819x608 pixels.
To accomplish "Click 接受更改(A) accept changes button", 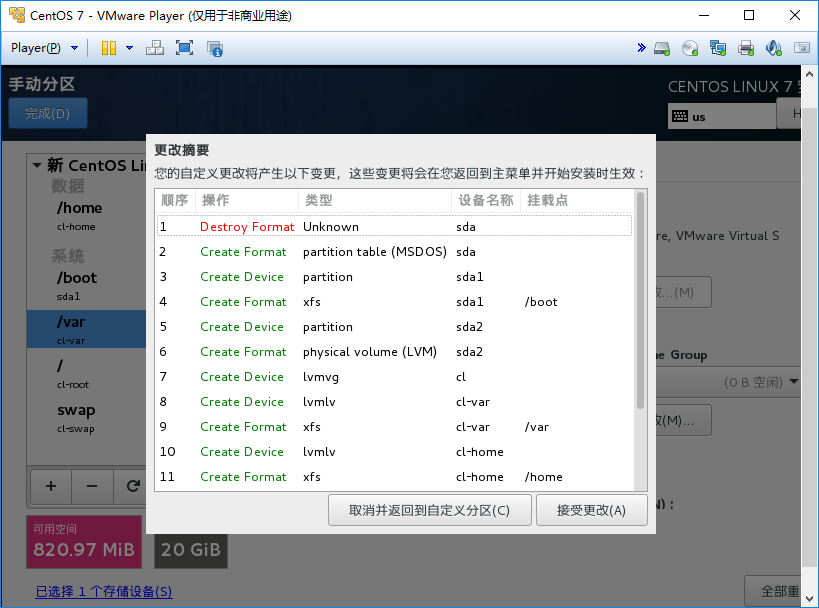I will 591,510.
